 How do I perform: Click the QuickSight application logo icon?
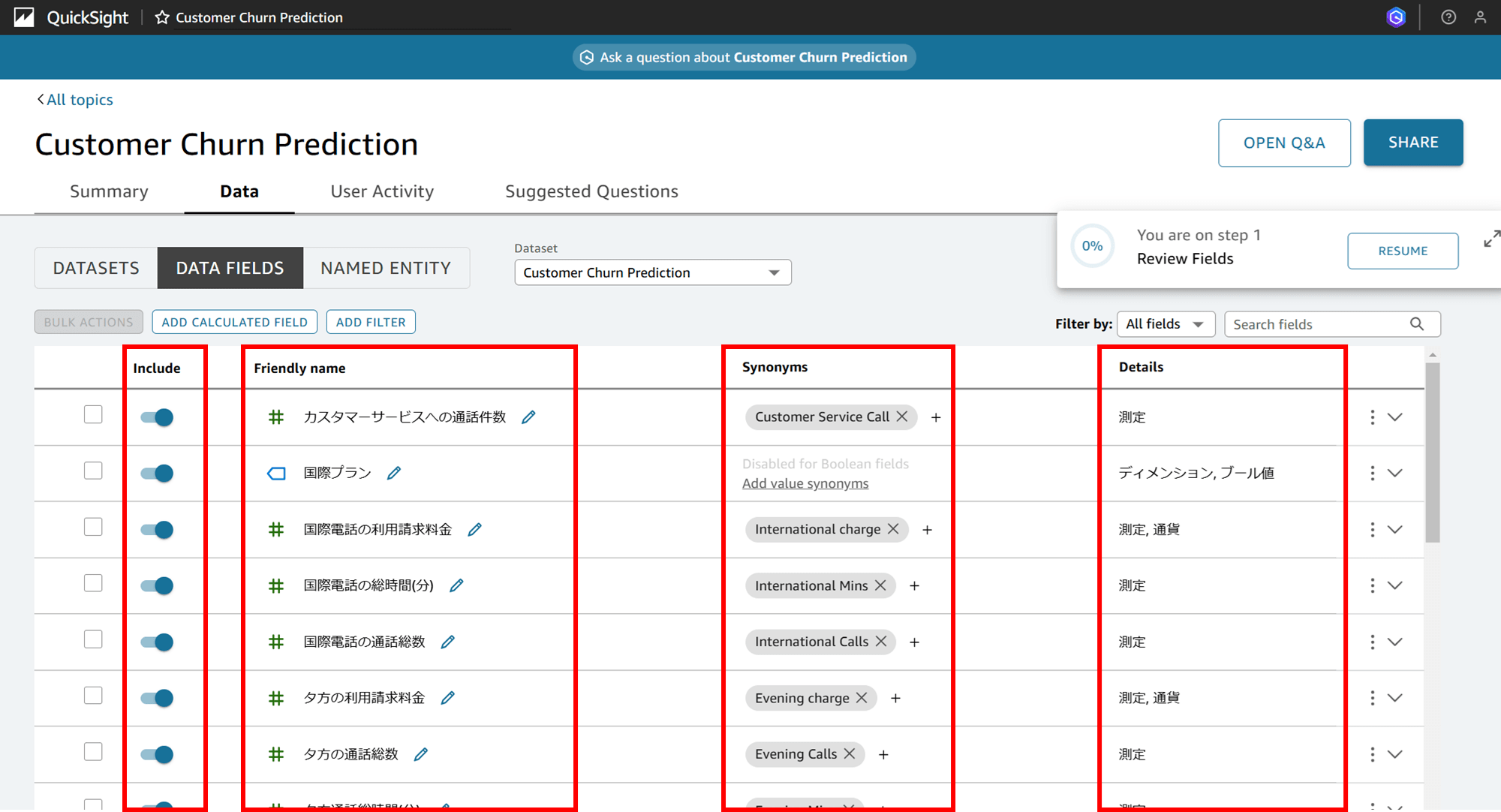pos(28,17)
